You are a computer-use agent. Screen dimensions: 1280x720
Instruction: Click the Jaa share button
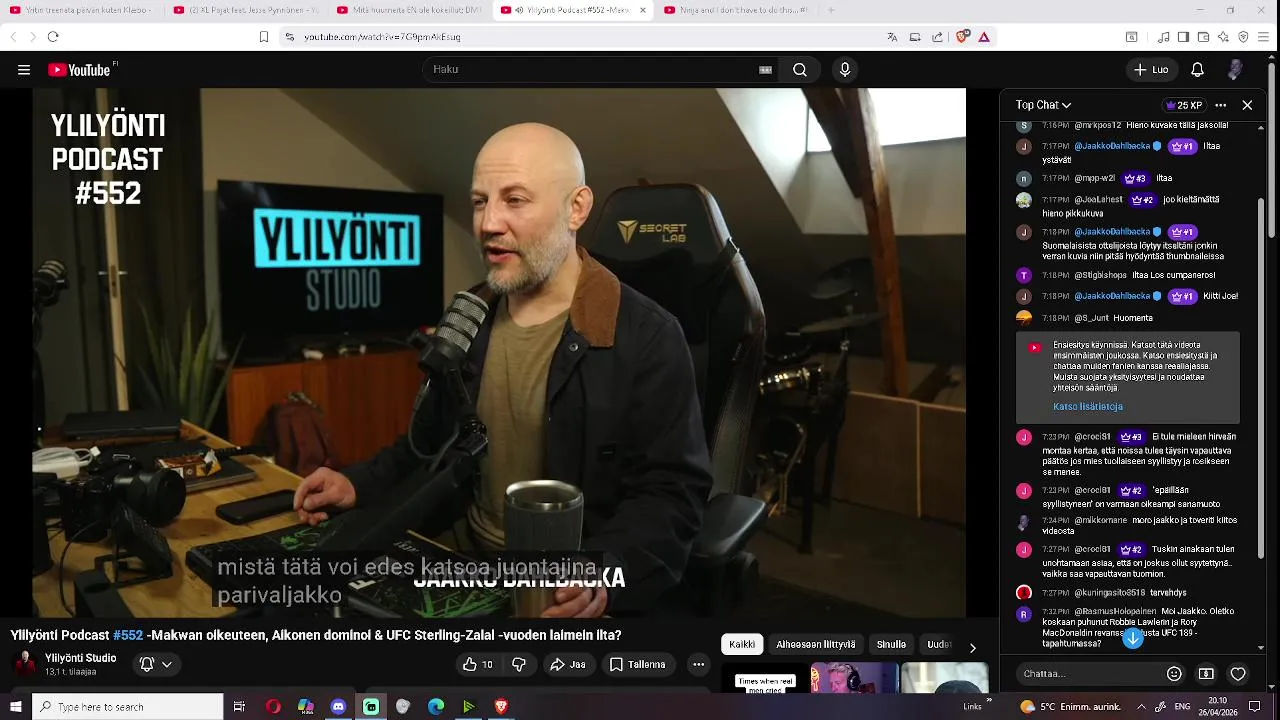click(568, 664)
